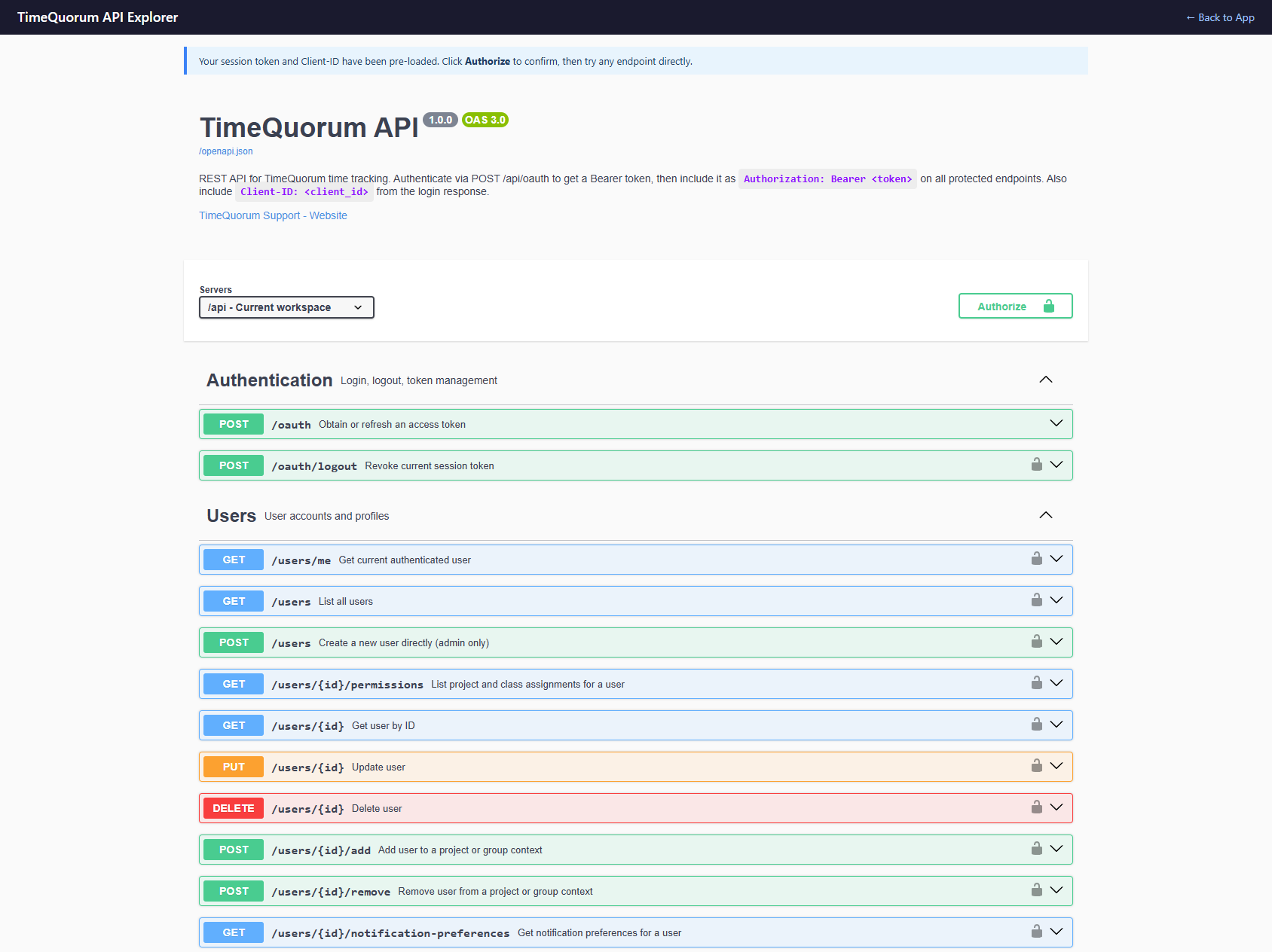
Task: Click the DELETE badge for Delete user
Action: click(234, 808)
